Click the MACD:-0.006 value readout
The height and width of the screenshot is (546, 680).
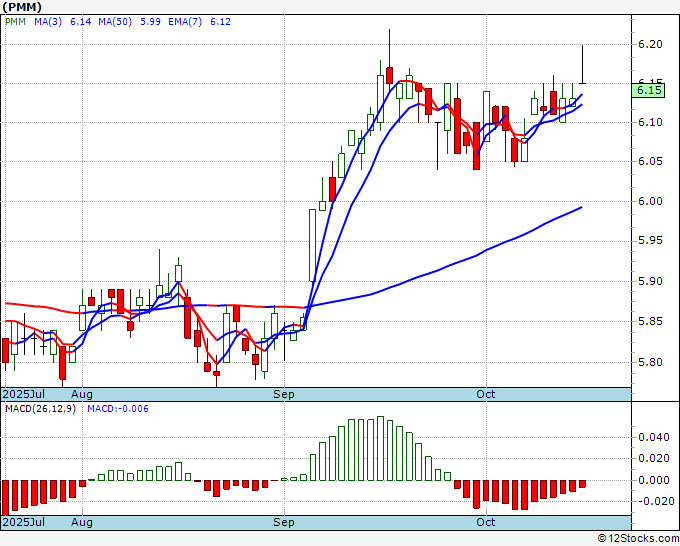point(118,409)
